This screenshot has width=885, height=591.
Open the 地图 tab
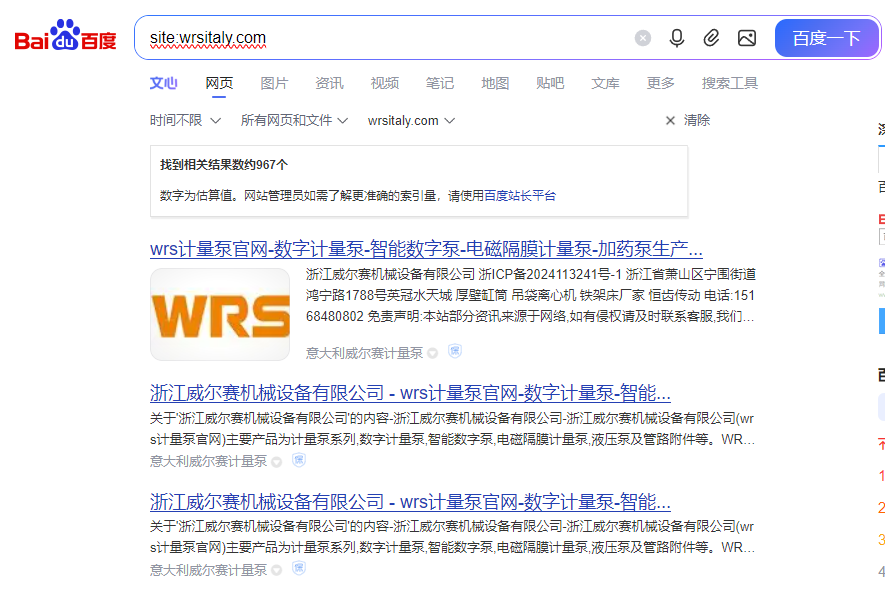coord(495,83)
